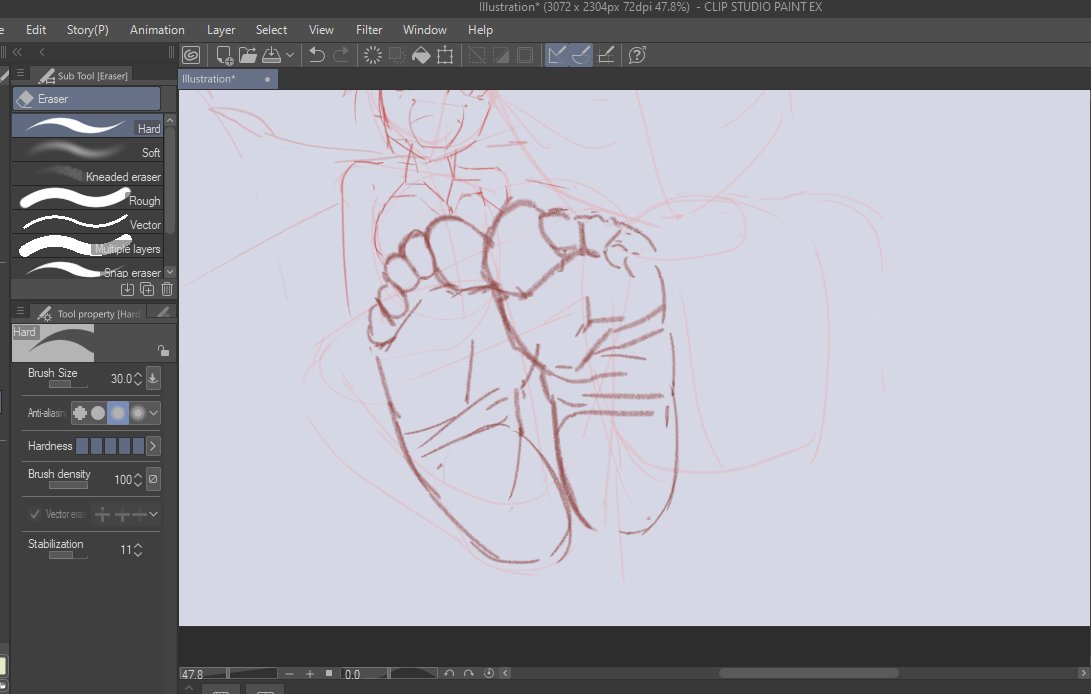Screen dimensions: 1091x694
Task: Click Duplicate sub tool icon
Action: pyautogui.click(x=147, y=289)
